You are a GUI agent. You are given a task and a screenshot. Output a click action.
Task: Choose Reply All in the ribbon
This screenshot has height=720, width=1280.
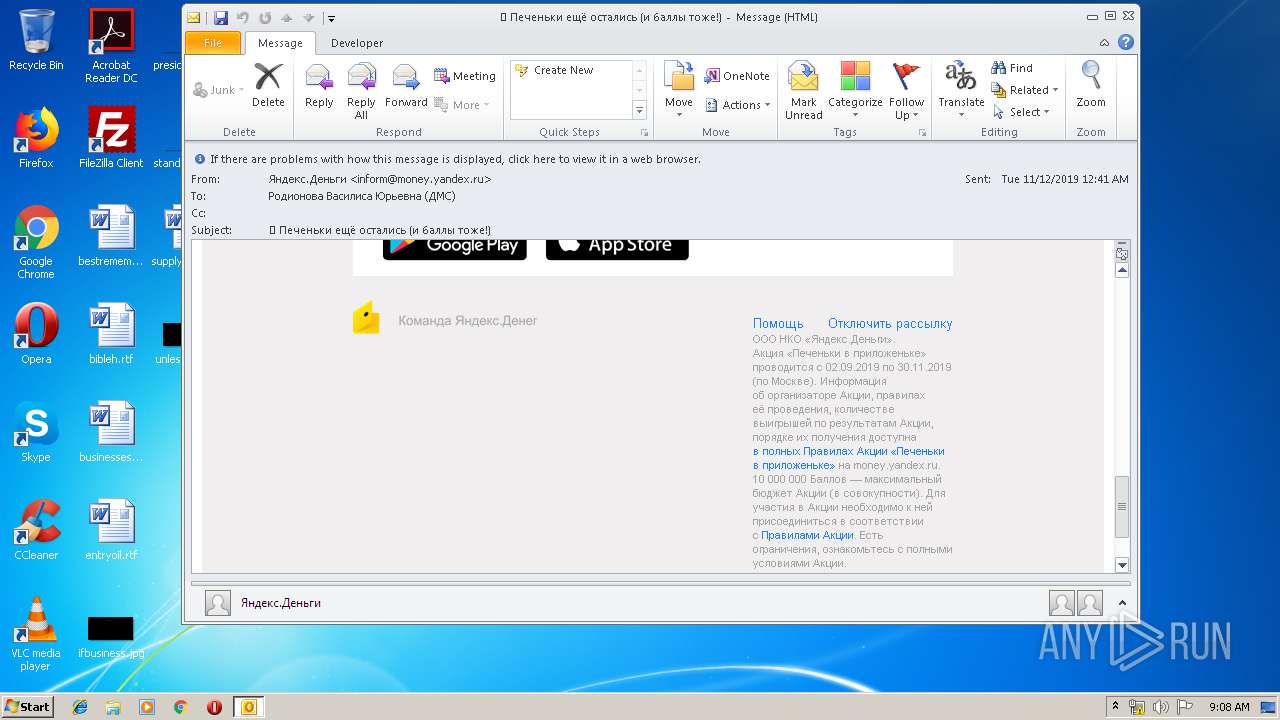(x=361, y=90)
